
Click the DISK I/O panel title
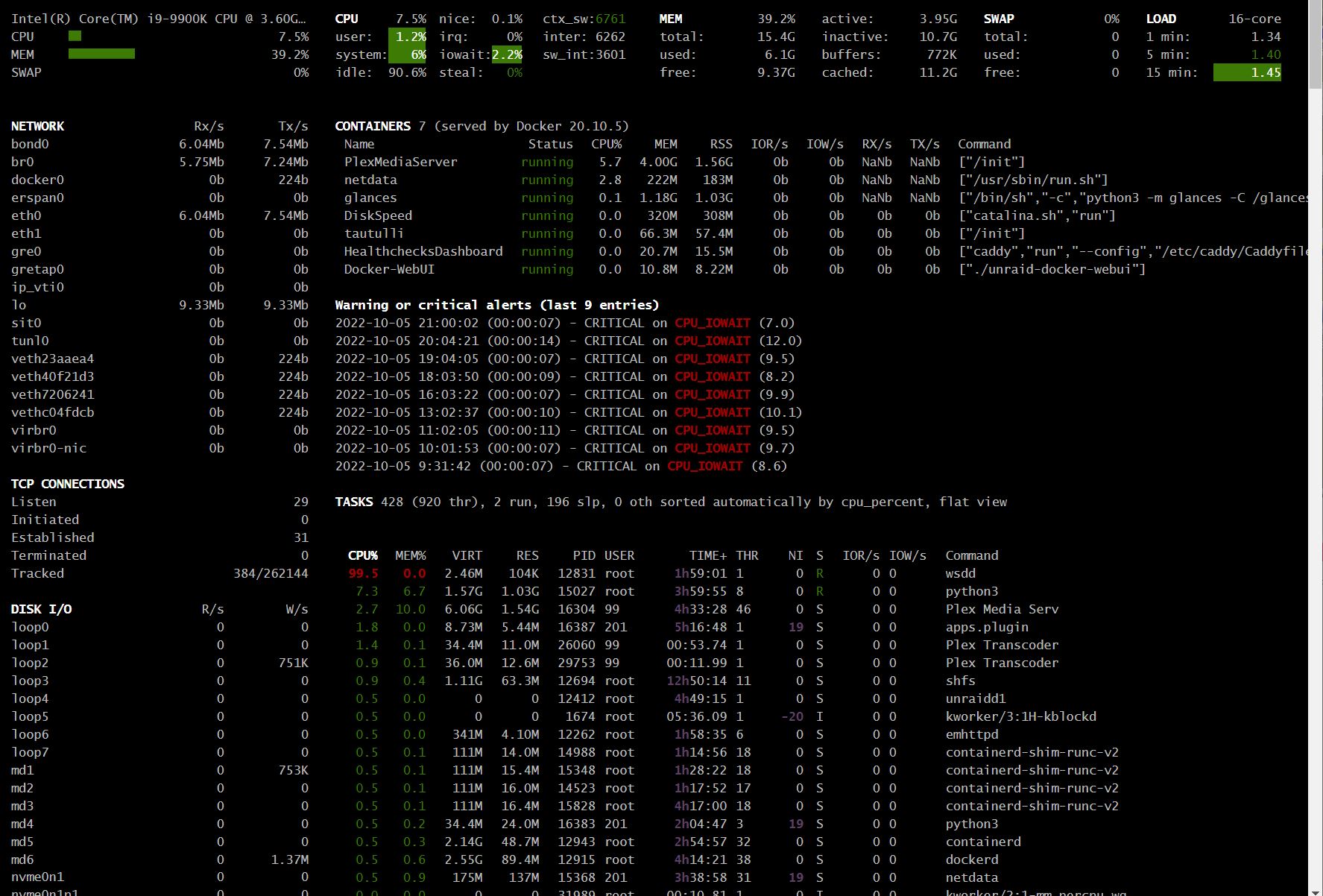click(x=42, y=609)
